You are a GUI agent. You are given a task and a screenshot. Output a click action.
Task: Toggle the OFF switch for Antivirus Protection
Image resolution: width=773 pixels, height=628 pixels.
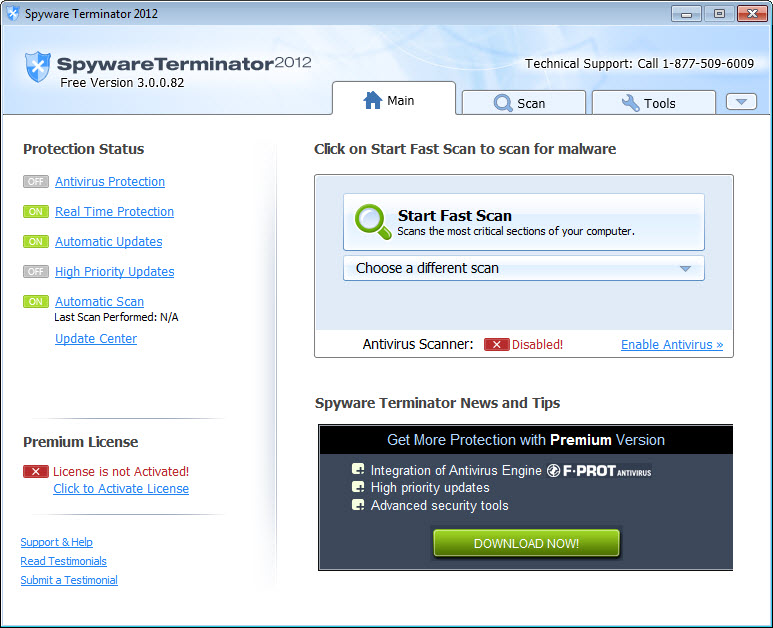pos(35,181)
